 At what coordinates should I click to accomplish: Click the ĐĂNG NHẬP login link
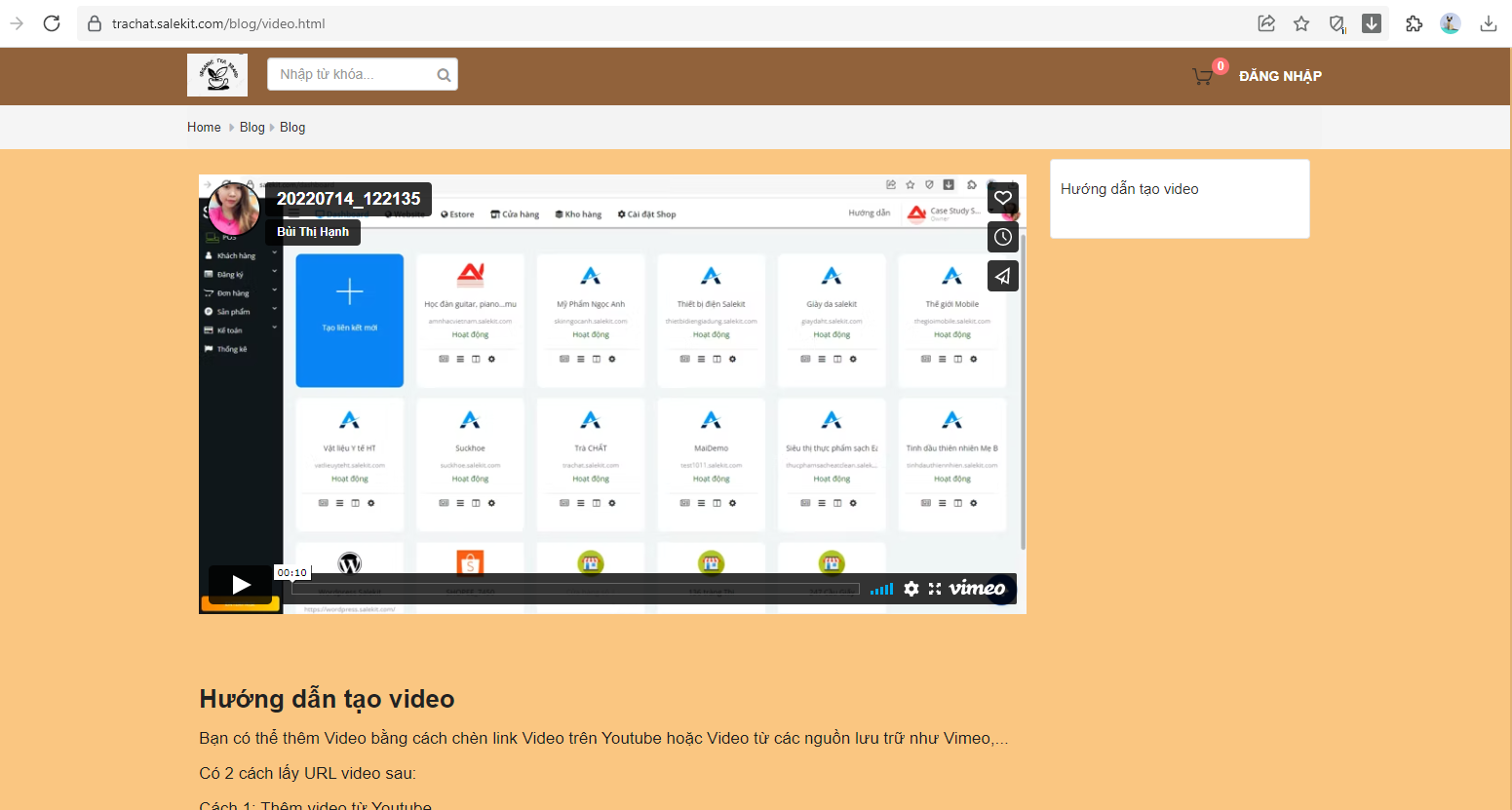[x=1280, y=76]
